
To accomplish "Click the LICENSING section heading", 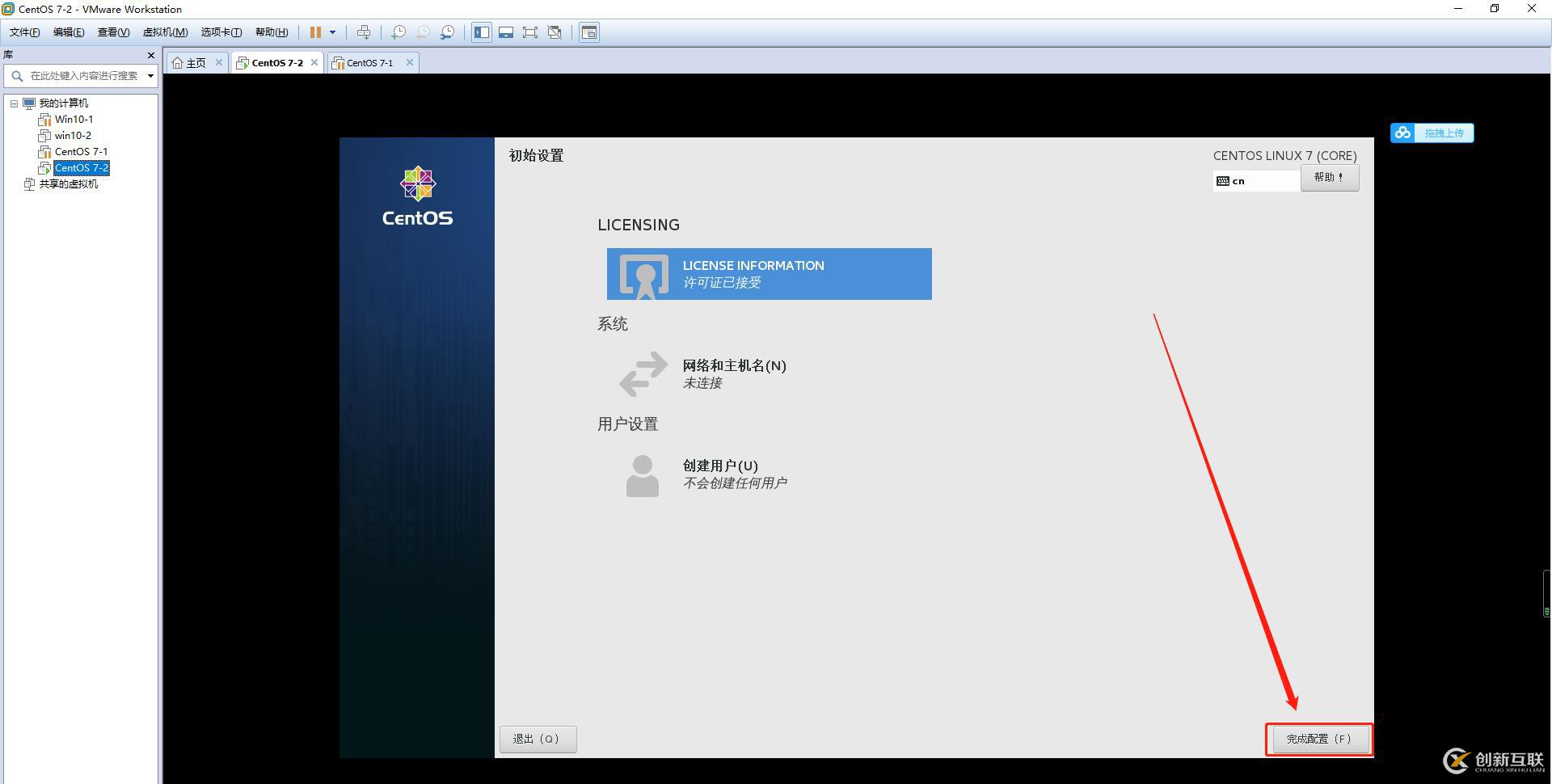I will tap(639, 226).
